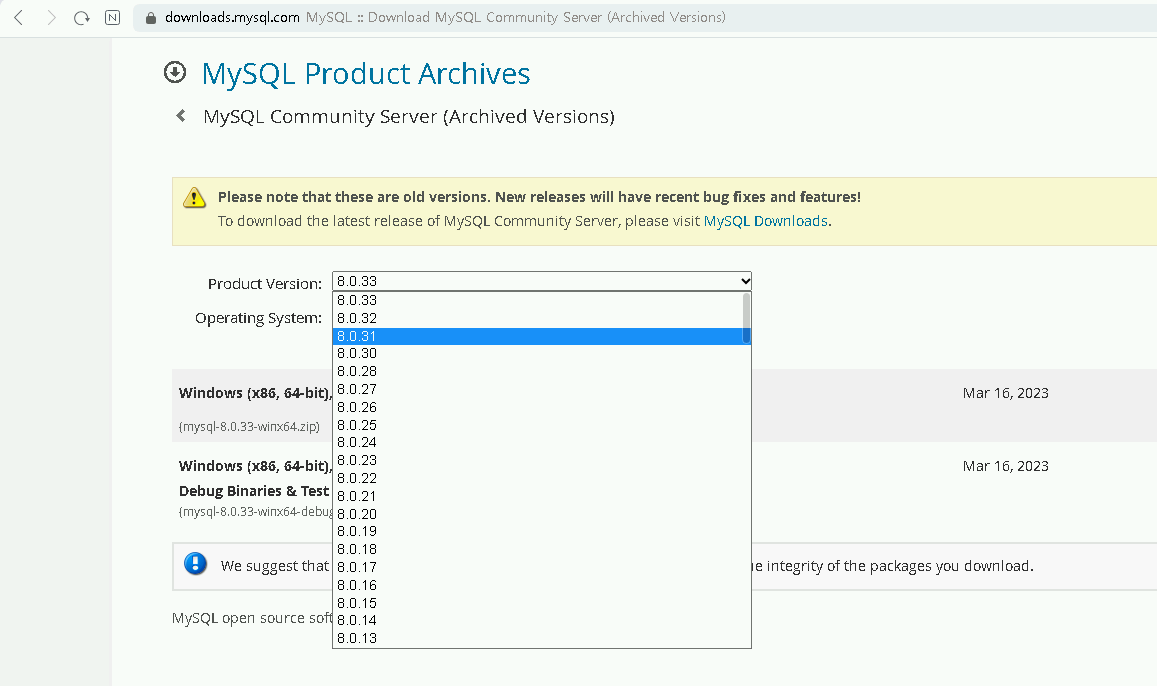Click the MySQL Community Server (Archived Versions) heading

(x=409, y=117)
